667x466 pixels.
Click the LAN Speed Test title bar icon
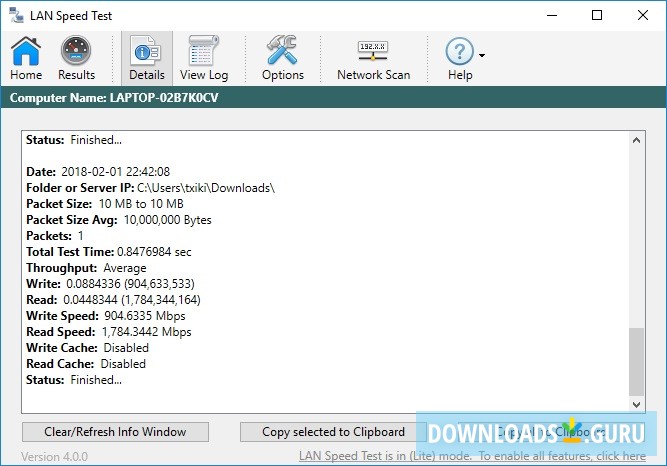pos(16,15)
